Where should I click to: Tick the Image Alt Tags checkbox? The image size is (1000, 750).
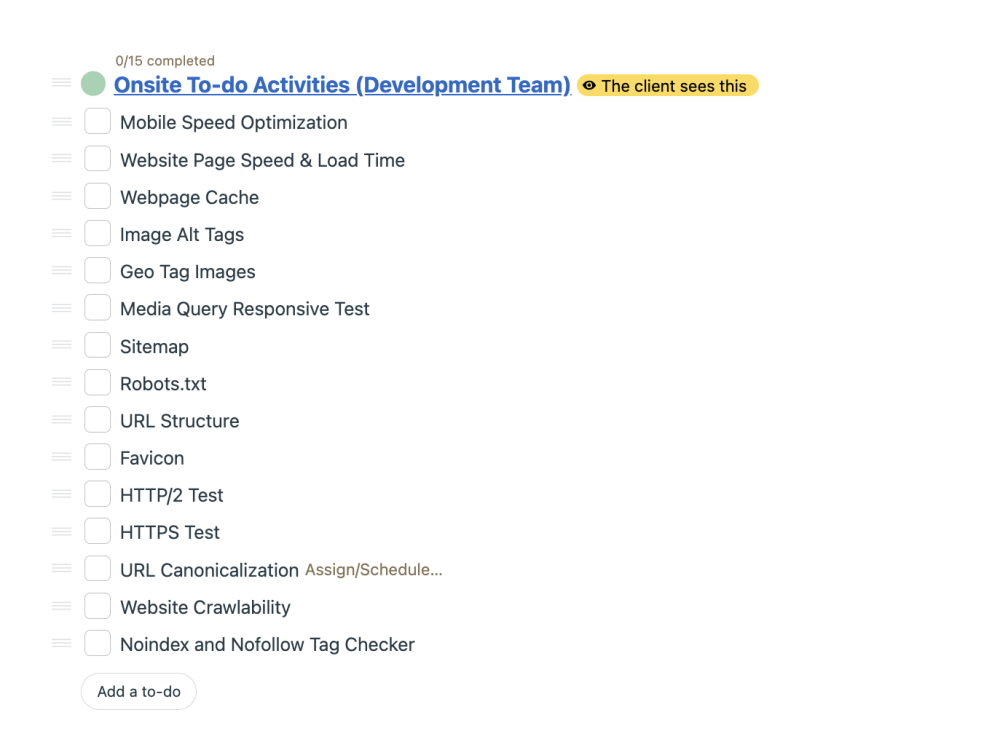tap(98, 233)
